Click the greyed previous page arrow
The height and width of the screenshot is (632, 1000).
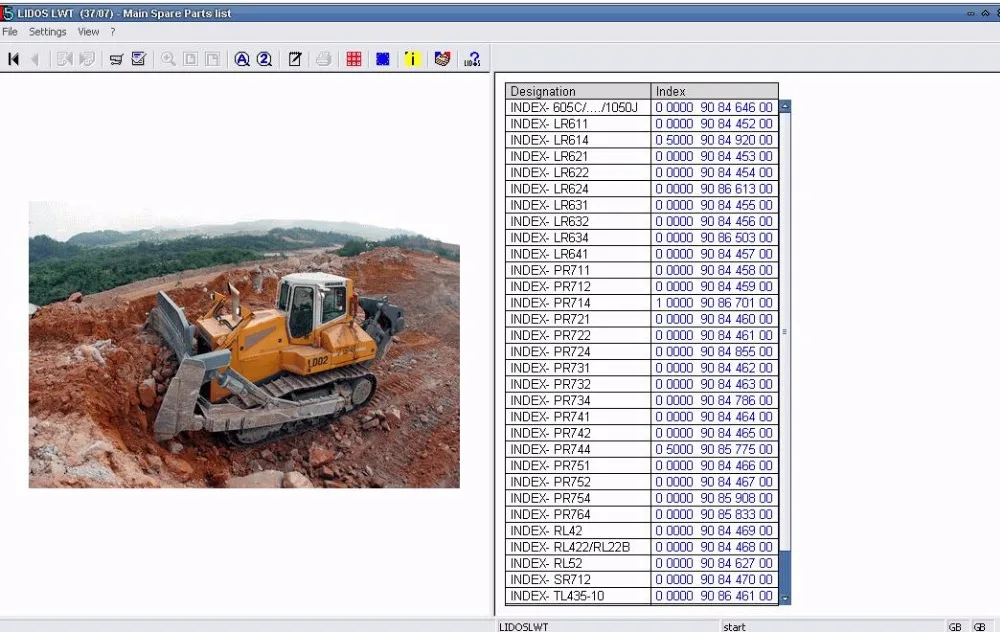coord(35,59)
